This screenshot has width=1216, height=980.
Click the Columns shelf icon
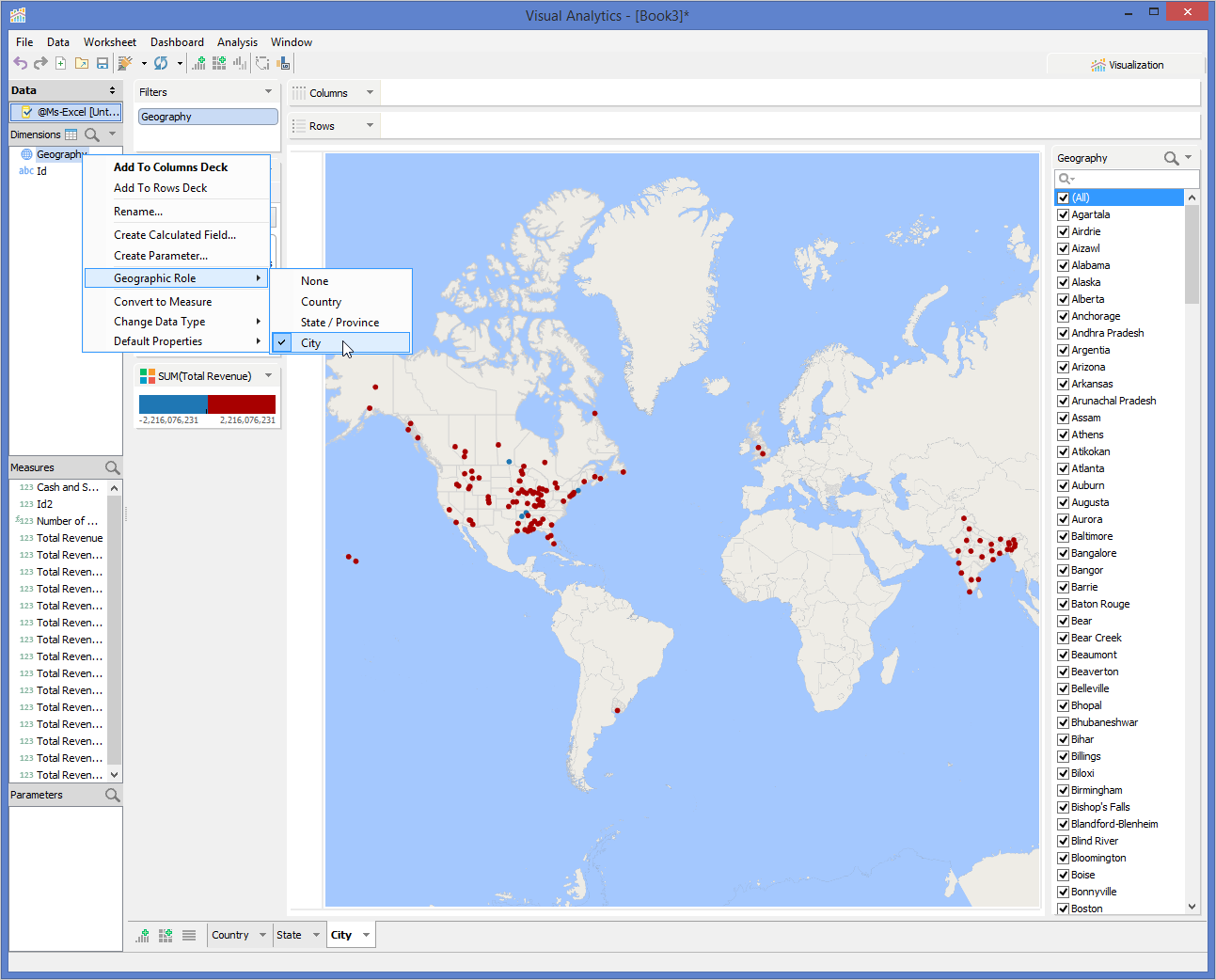tap(299, 93)
